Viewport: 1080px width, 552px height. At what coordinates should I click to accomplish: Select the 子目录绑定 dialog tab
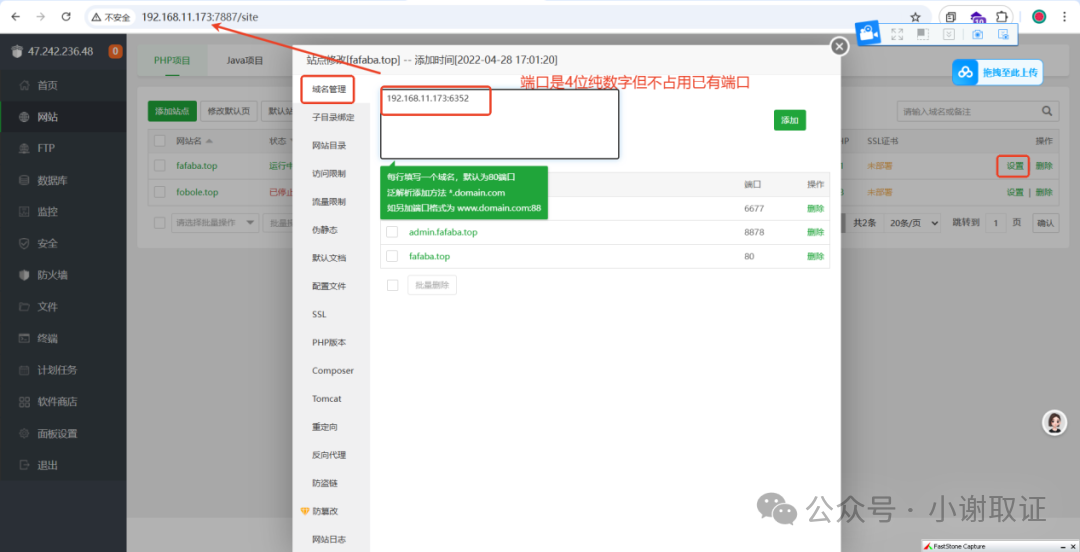click(x=333, y=118)
